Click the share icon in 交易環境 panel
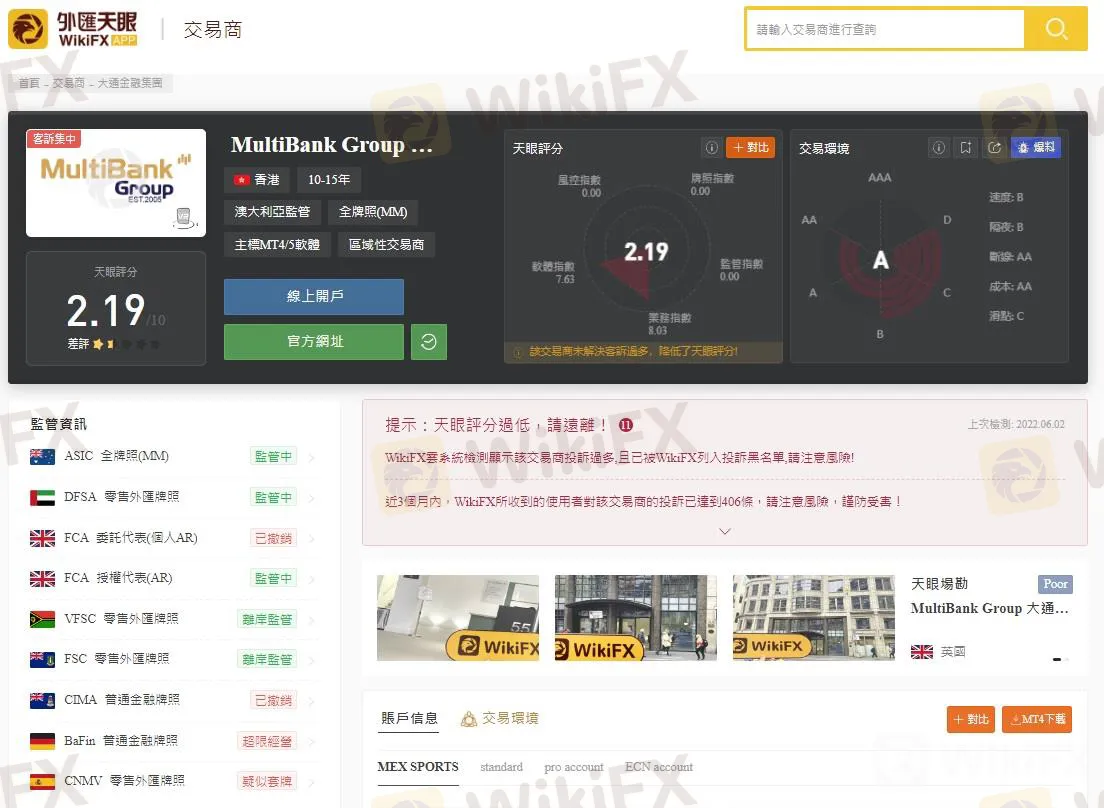This screenshot has width=1104, height=808. [994, 148]
